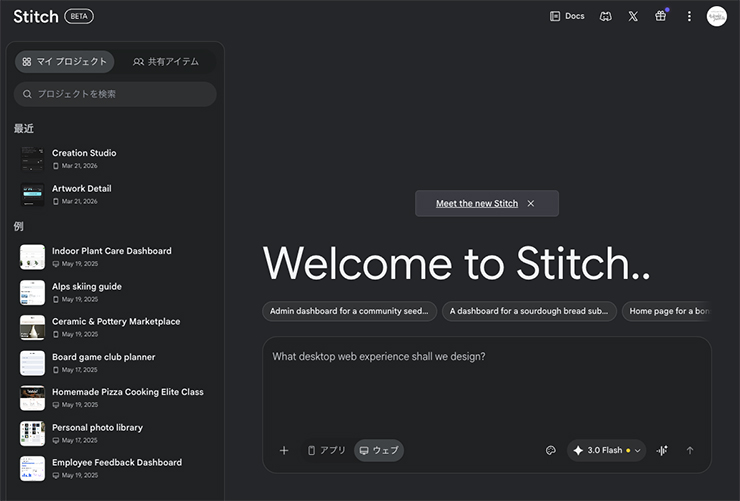Open Employee Feedback Dashboard example
Viewport: 740px width, 501px height.
[x=113, y=468]
